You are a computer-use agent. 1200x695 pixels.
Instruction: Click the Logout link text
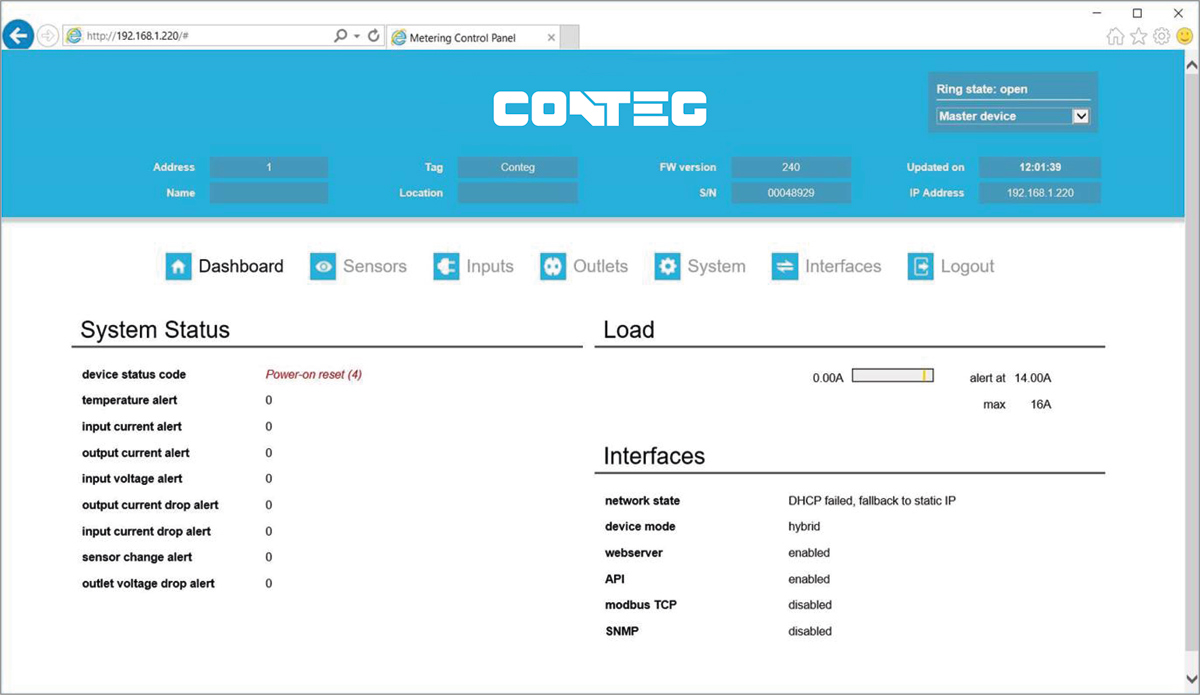[x=967, y=267]
